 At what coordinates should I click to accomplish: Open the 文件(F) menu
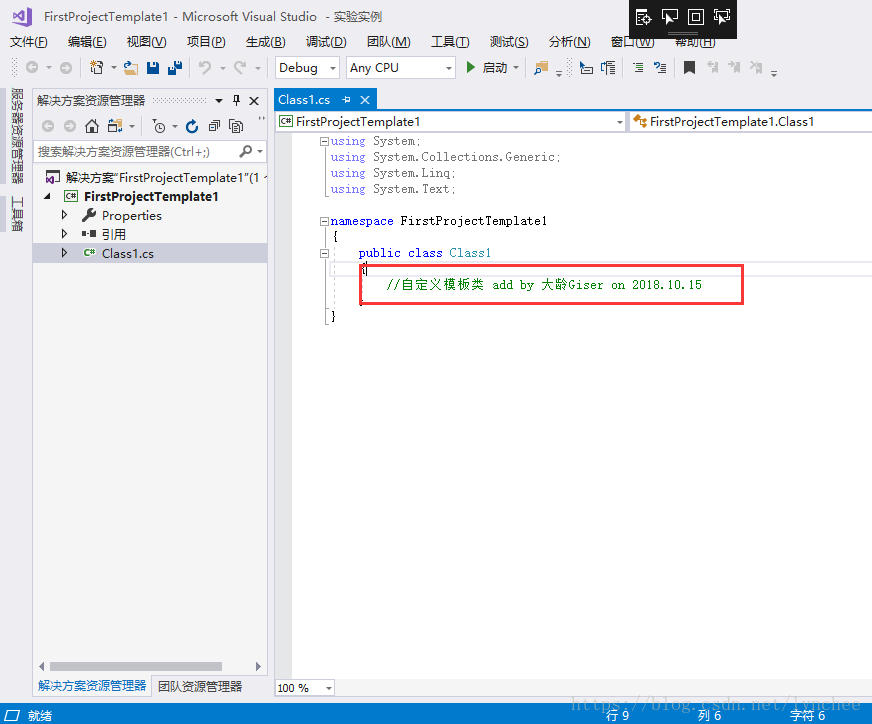coord(28,42)
